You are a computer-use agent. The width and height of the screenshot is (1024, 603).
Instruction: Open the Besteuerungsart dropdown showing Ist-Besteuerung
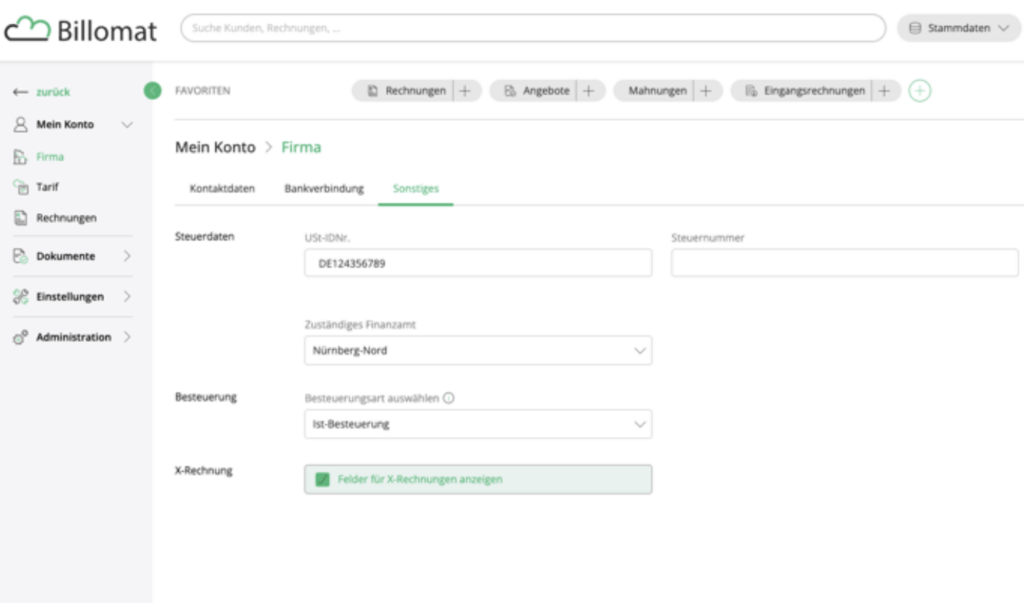pyautogui.click(x=477, y=424)
